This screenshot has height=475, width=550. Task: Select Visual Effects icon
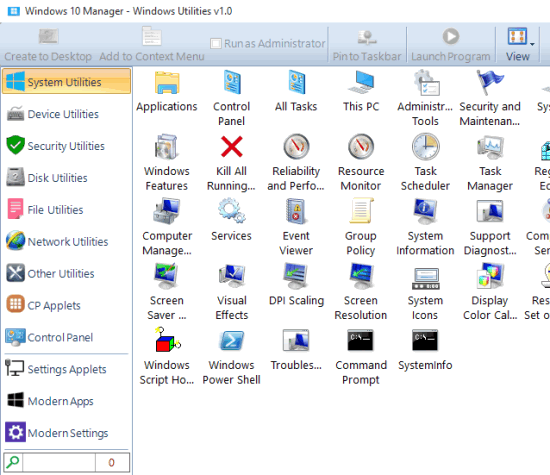click(232, 276)
